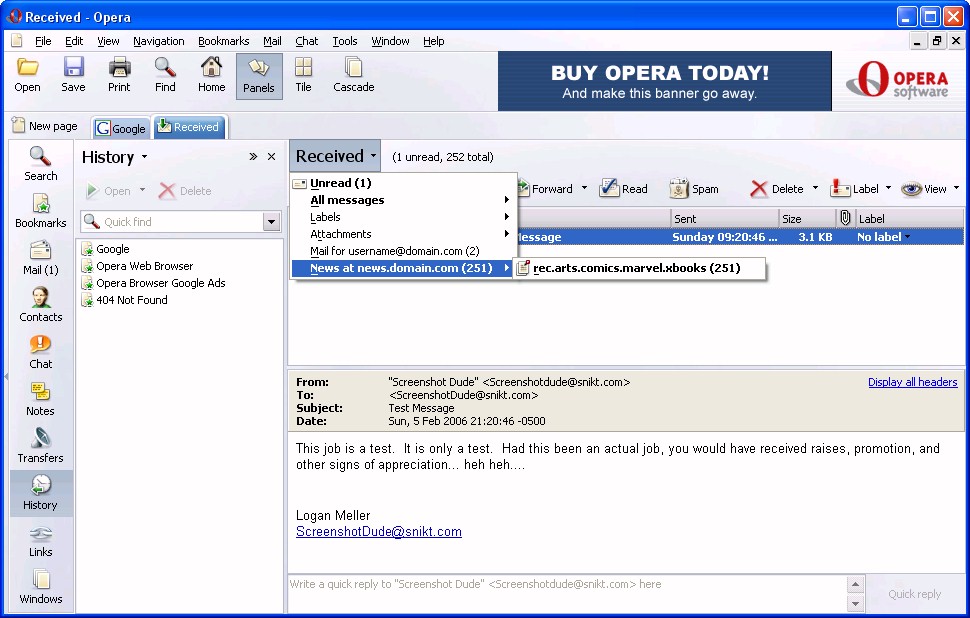Open the Windows panel icon
The width and height of the screenshot is (970, 618).
[40, 587]
